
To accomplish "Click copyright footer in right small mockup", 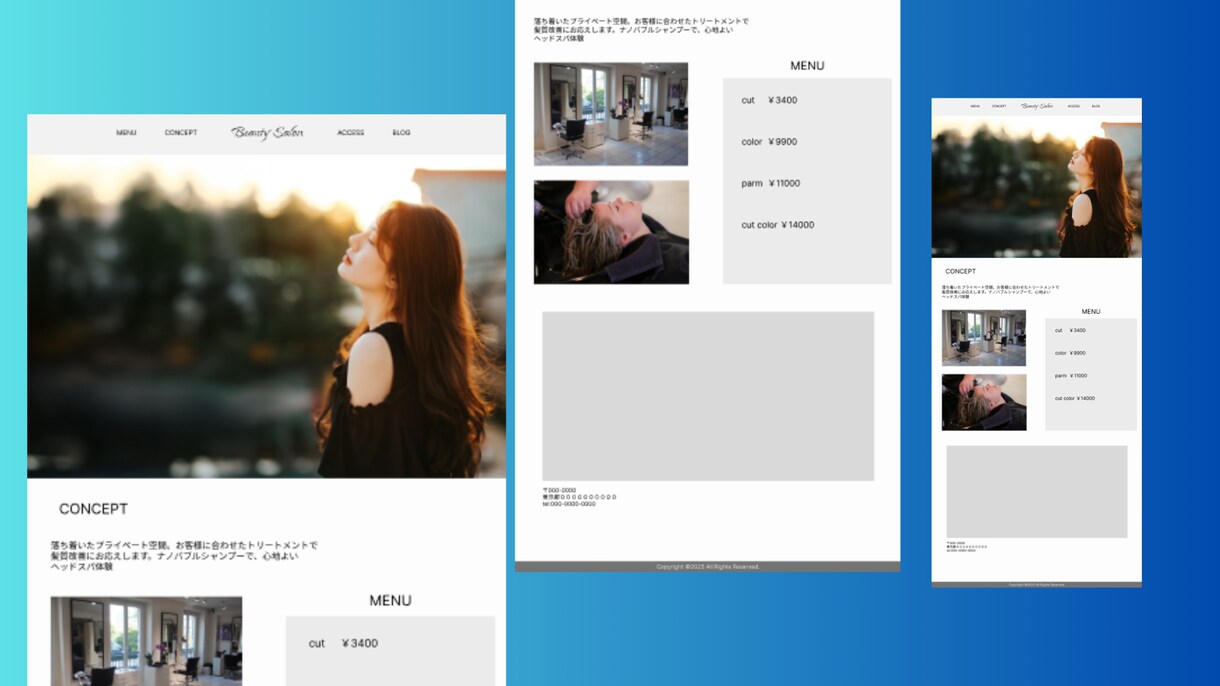I will pos(1036,584).
